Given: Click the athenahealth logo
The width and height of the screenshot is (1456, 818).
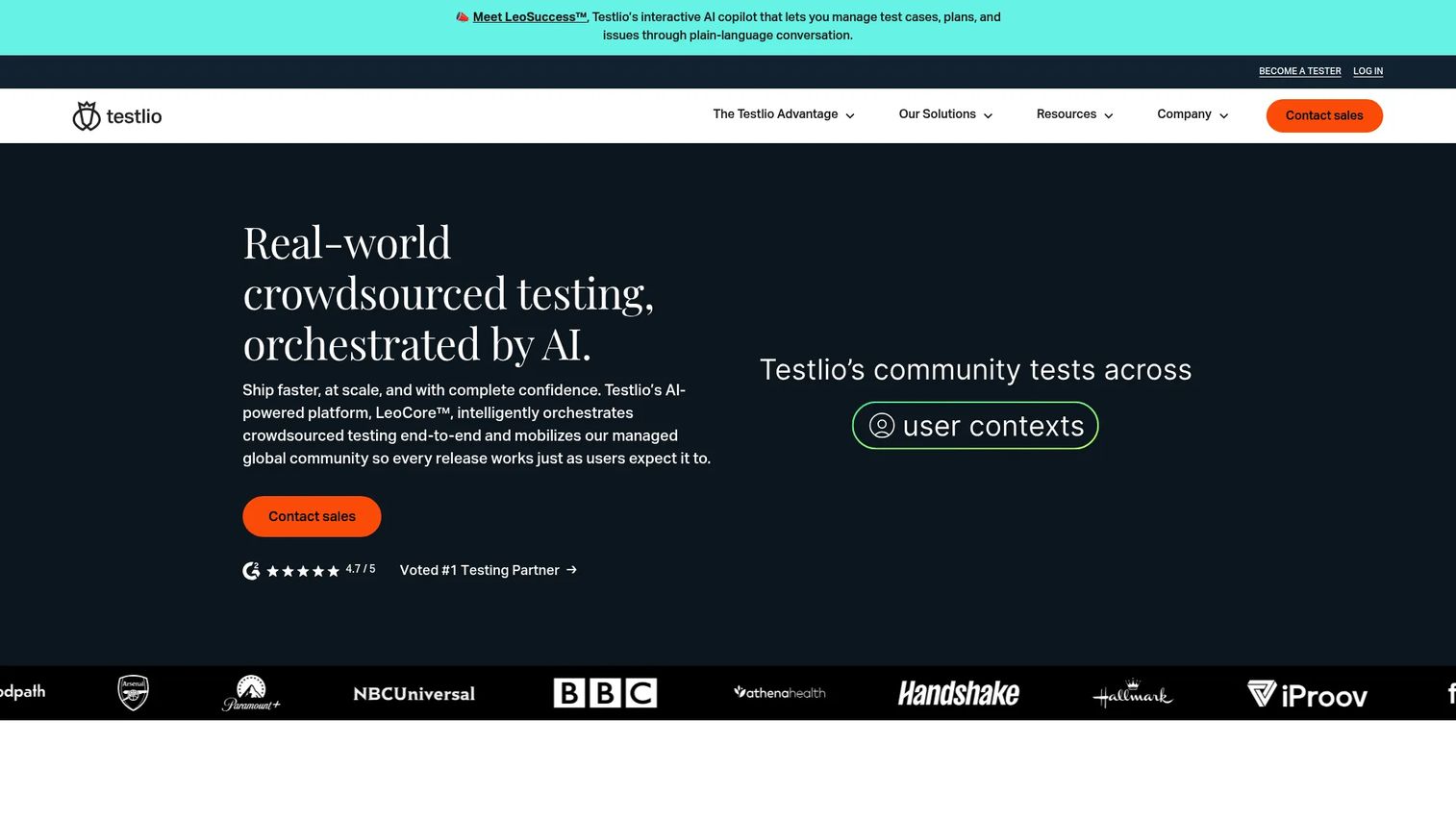Looking at the screenshot, I should point(780,692).
